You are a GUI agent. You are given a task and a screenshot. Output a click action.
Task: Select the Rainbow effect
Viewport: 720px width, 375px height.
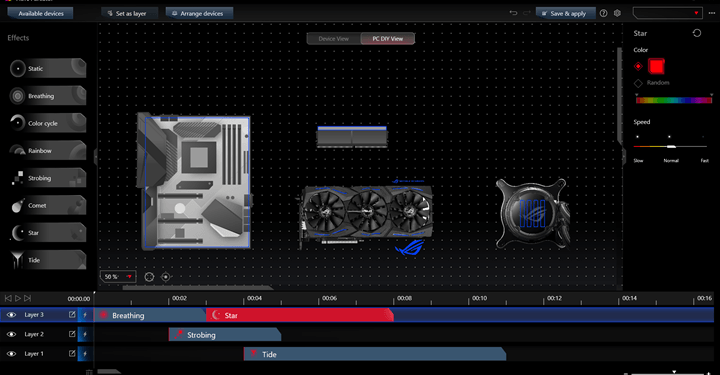pos(47,151)
